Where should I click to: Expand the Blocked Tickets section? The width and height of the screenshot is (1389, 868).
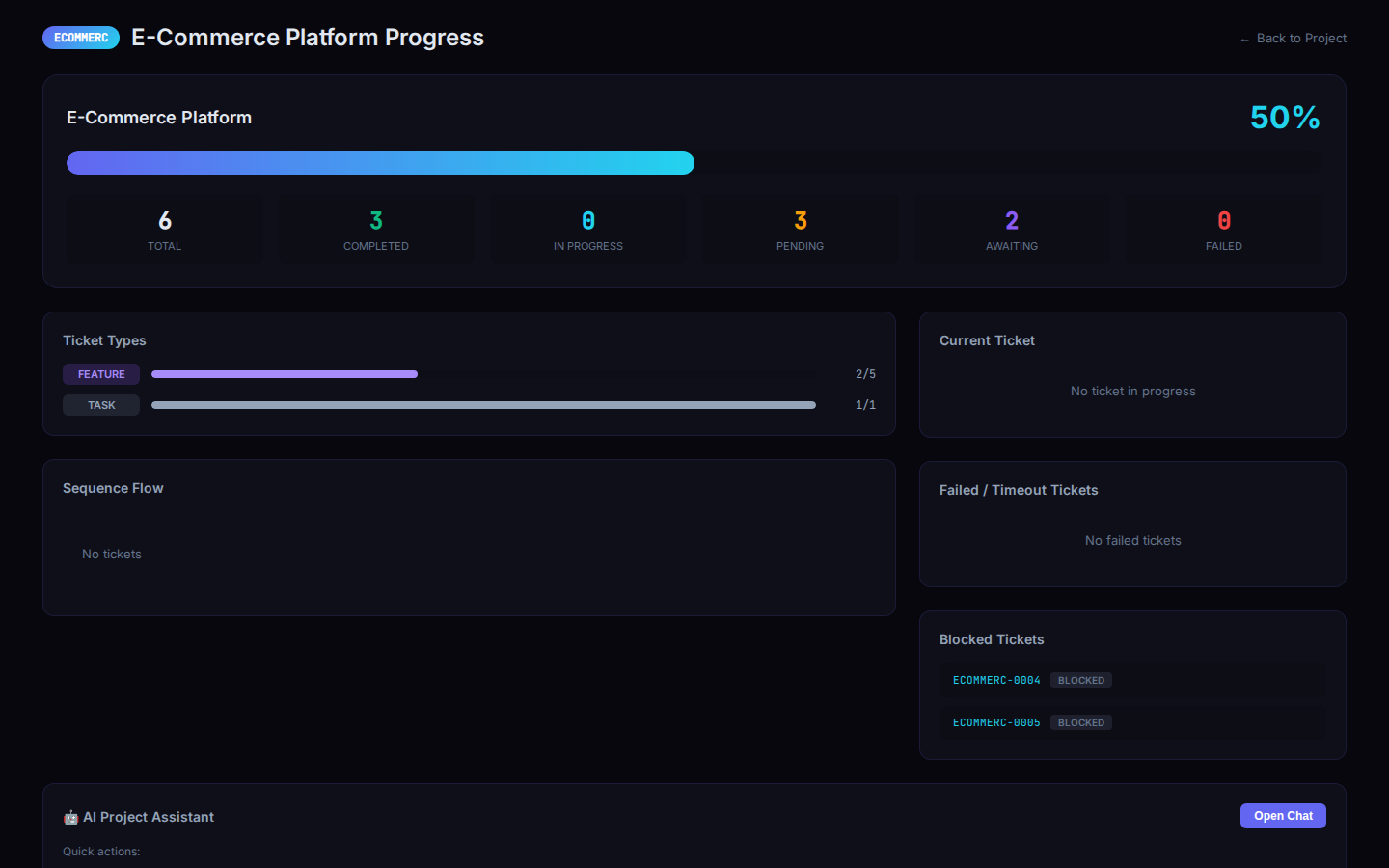coord(992,639)
